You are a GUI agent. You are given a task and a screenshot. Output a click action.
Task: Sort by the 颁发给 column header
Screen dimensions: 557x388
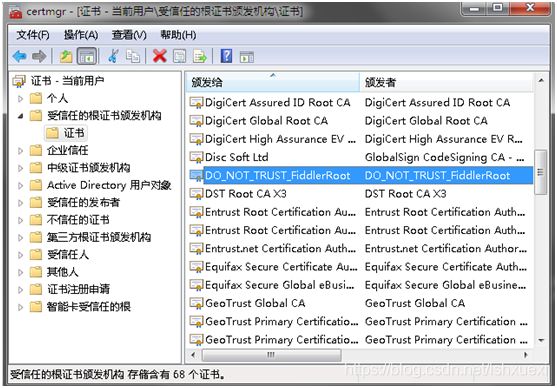click(273, 82)
